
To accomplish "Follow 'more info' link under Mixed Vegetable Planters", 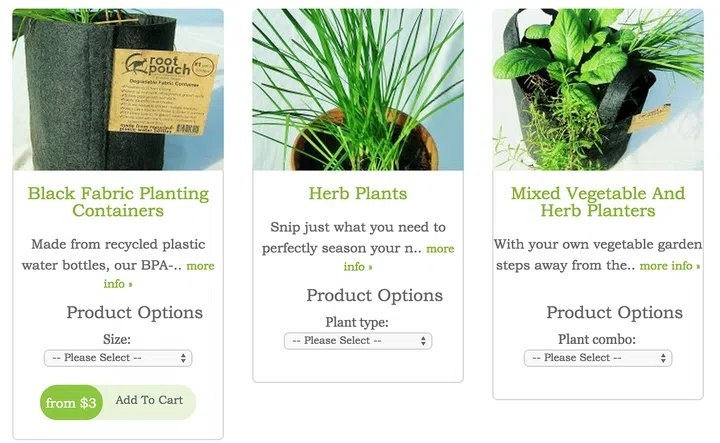I will coord(669,266).
